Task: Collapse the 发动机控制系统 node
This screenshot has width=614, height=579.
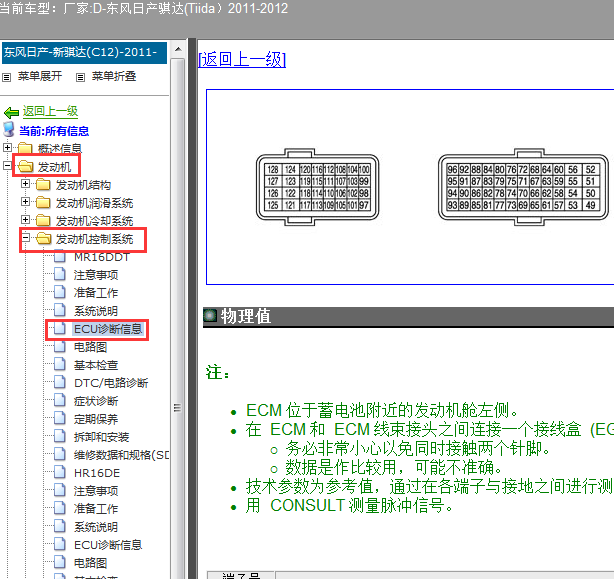Action: pyautogui.click(x=25, y=238)
